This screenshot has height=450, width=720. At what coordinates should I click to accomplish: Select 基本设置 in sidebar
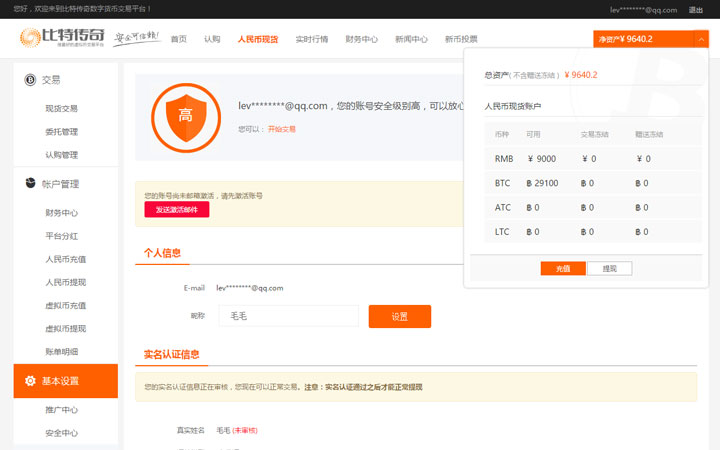(x=66, y=381)
